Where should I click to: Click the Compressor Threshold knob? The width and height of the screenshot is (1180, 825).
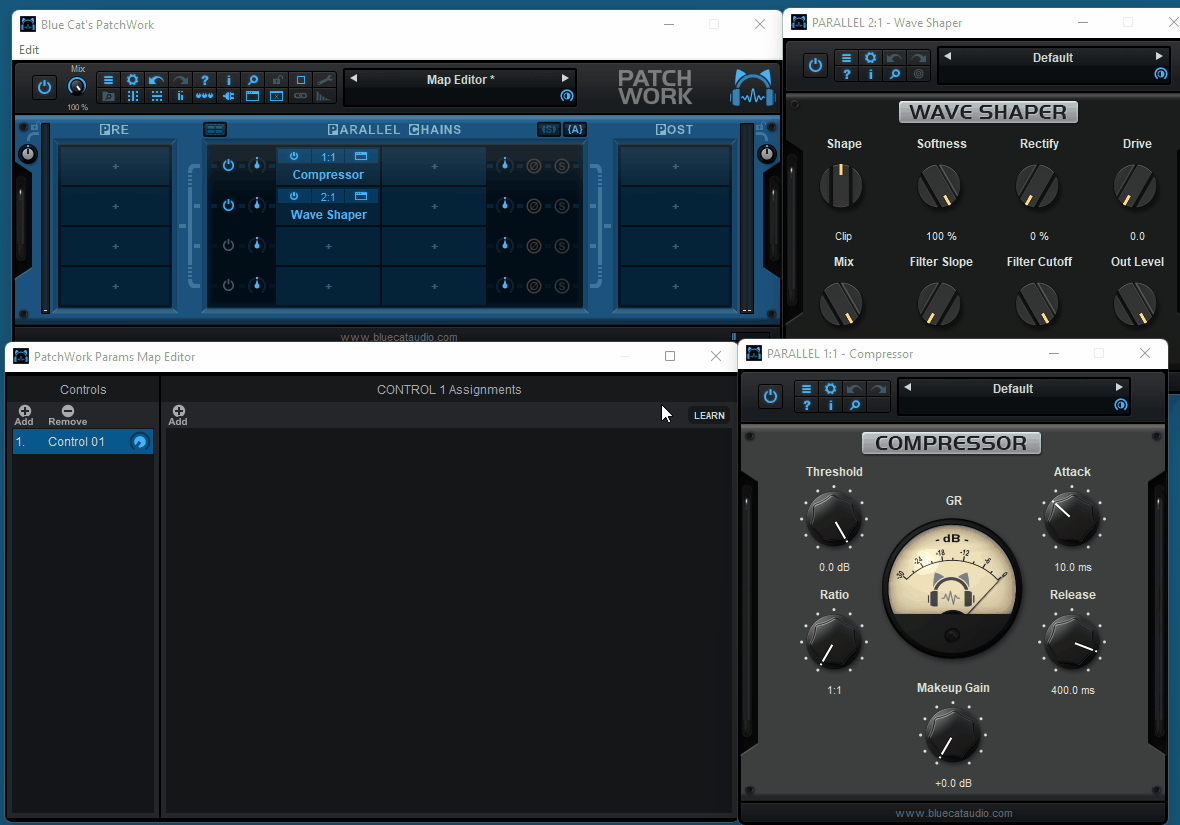click(834, 519)
